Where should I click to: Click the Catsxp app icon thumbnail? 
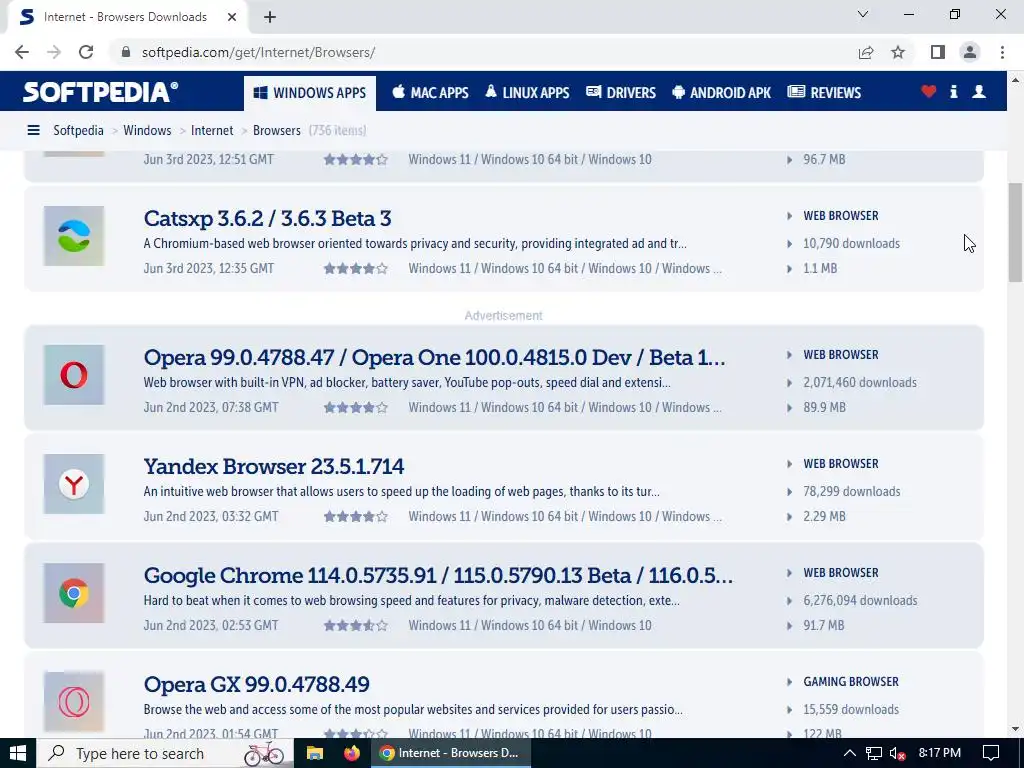(x=74, y=236)
